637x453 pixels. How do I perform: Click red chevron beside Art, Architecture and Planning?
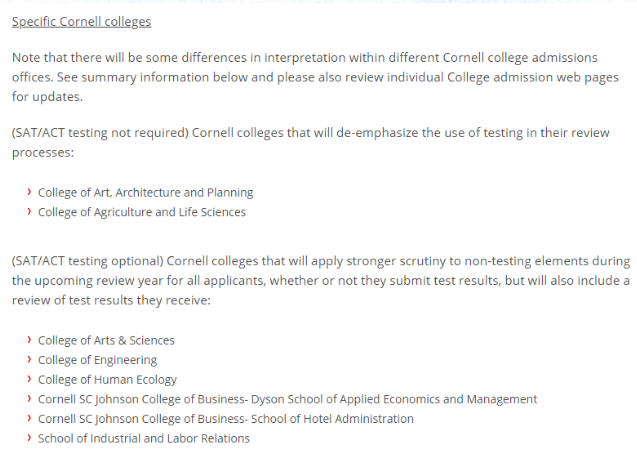[x=29, y=192]
